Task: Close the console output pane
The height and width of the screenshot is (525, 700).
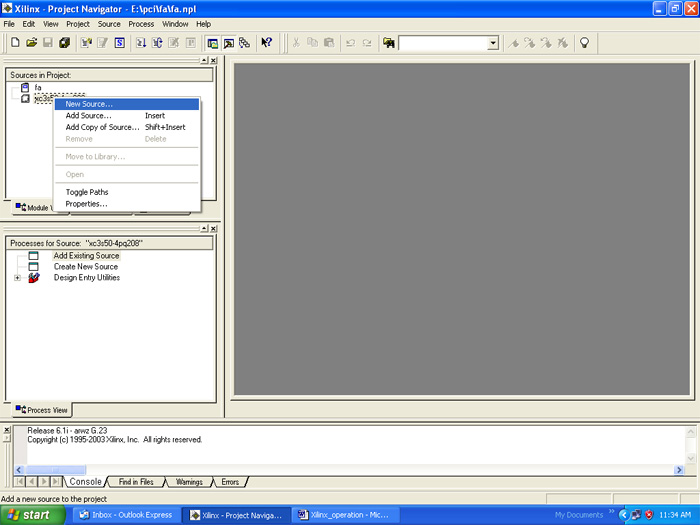Action: pos(7,430)
